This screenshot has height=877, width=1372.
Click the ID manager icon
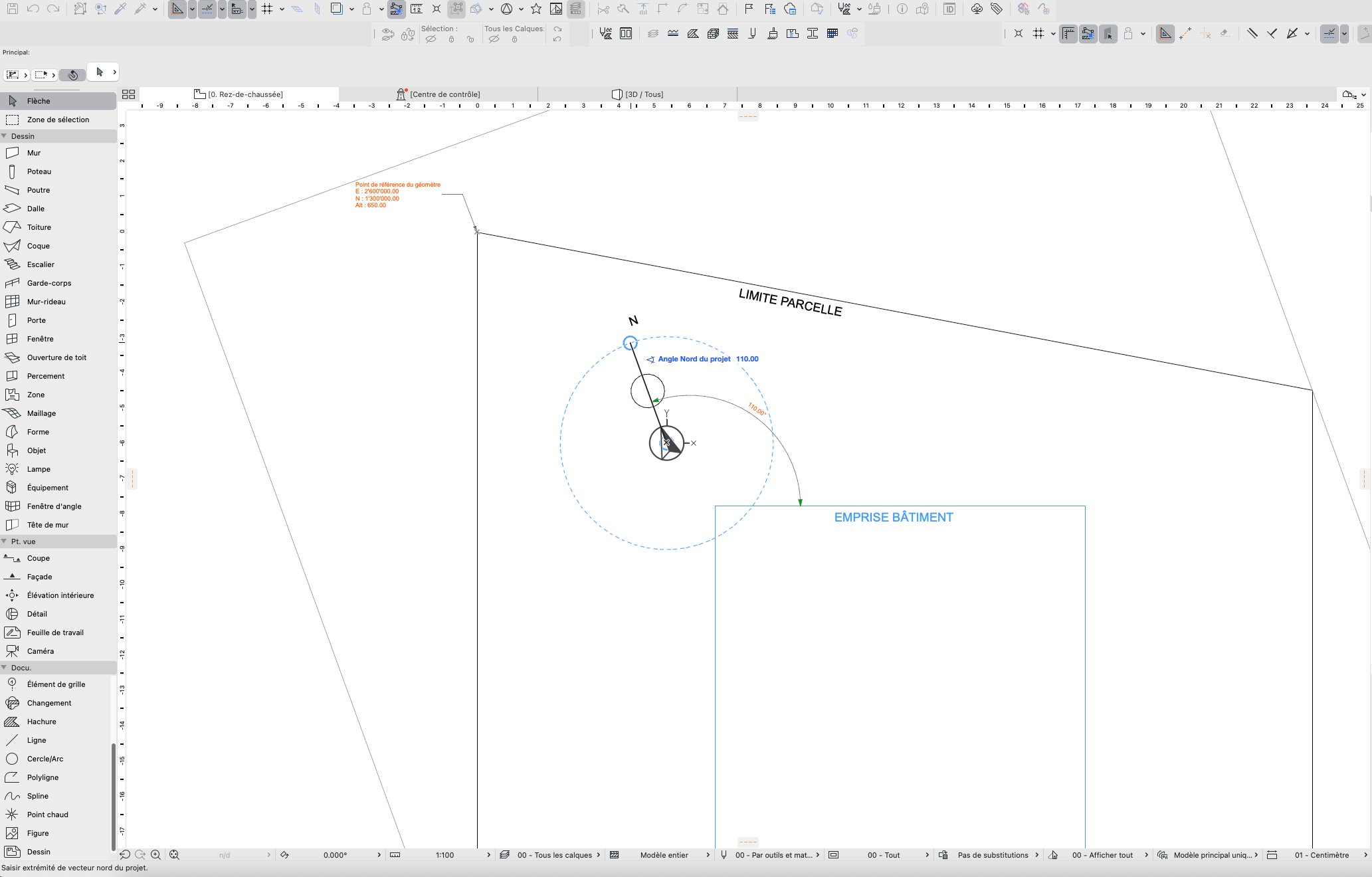949,9
